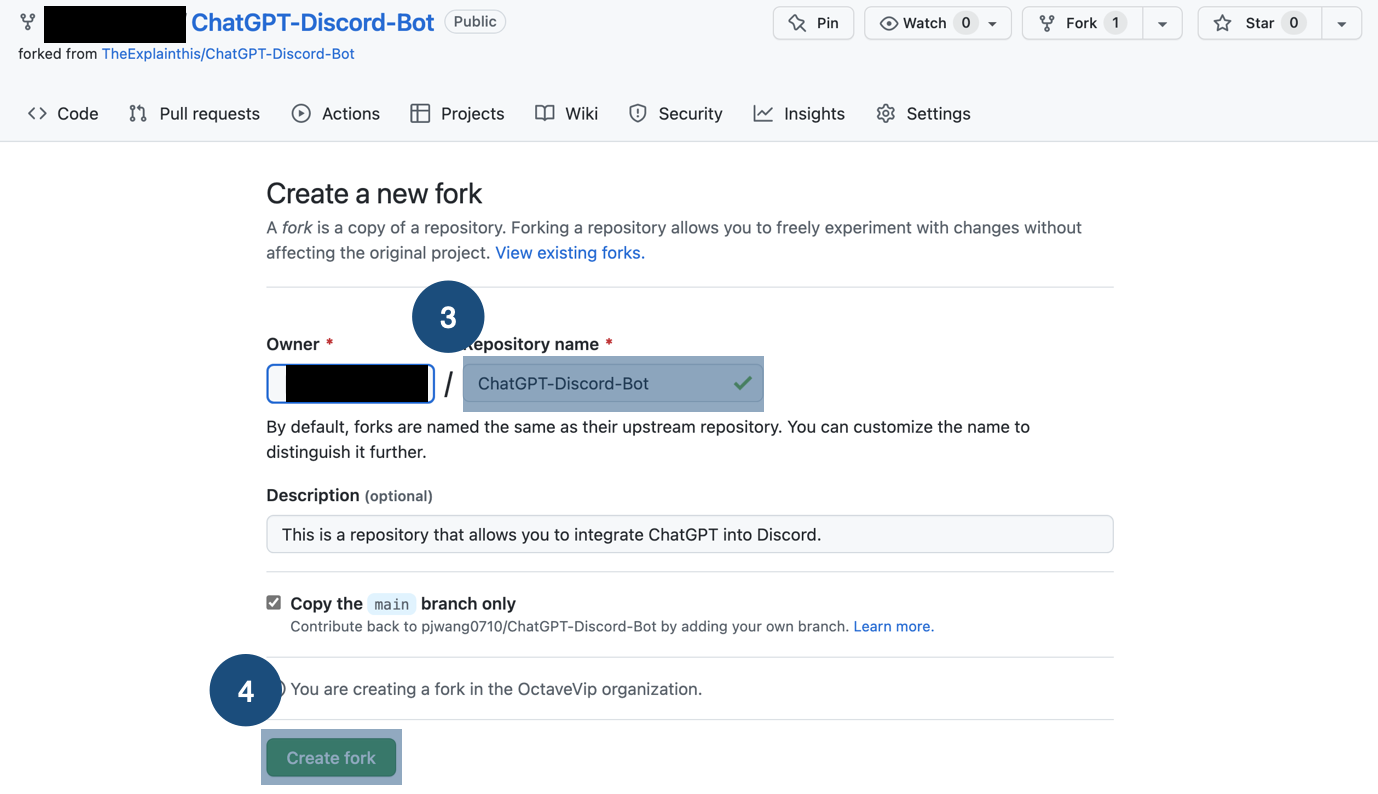Click the 'View existing forks' link
The width and height of the screenshot is (1378, 794).
568,252
